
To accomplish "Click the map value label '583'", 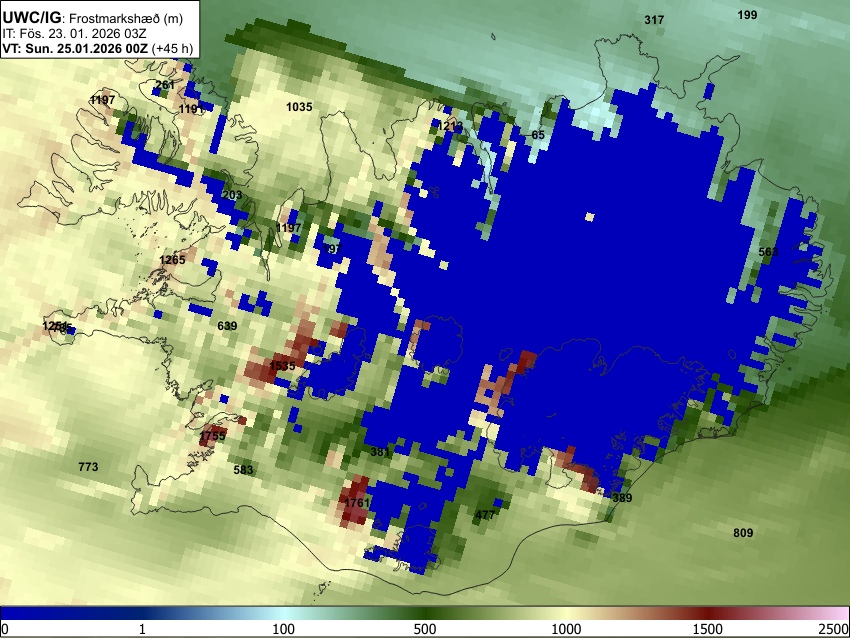I will (243, 470).
